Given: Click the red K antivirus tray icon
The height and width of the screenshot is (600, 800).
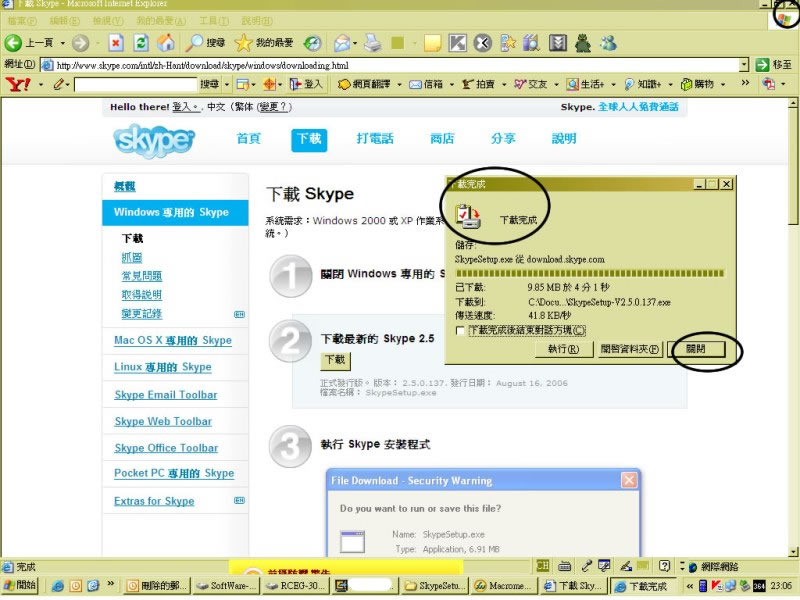Looking at the screenshot, I should click(717, 586).
